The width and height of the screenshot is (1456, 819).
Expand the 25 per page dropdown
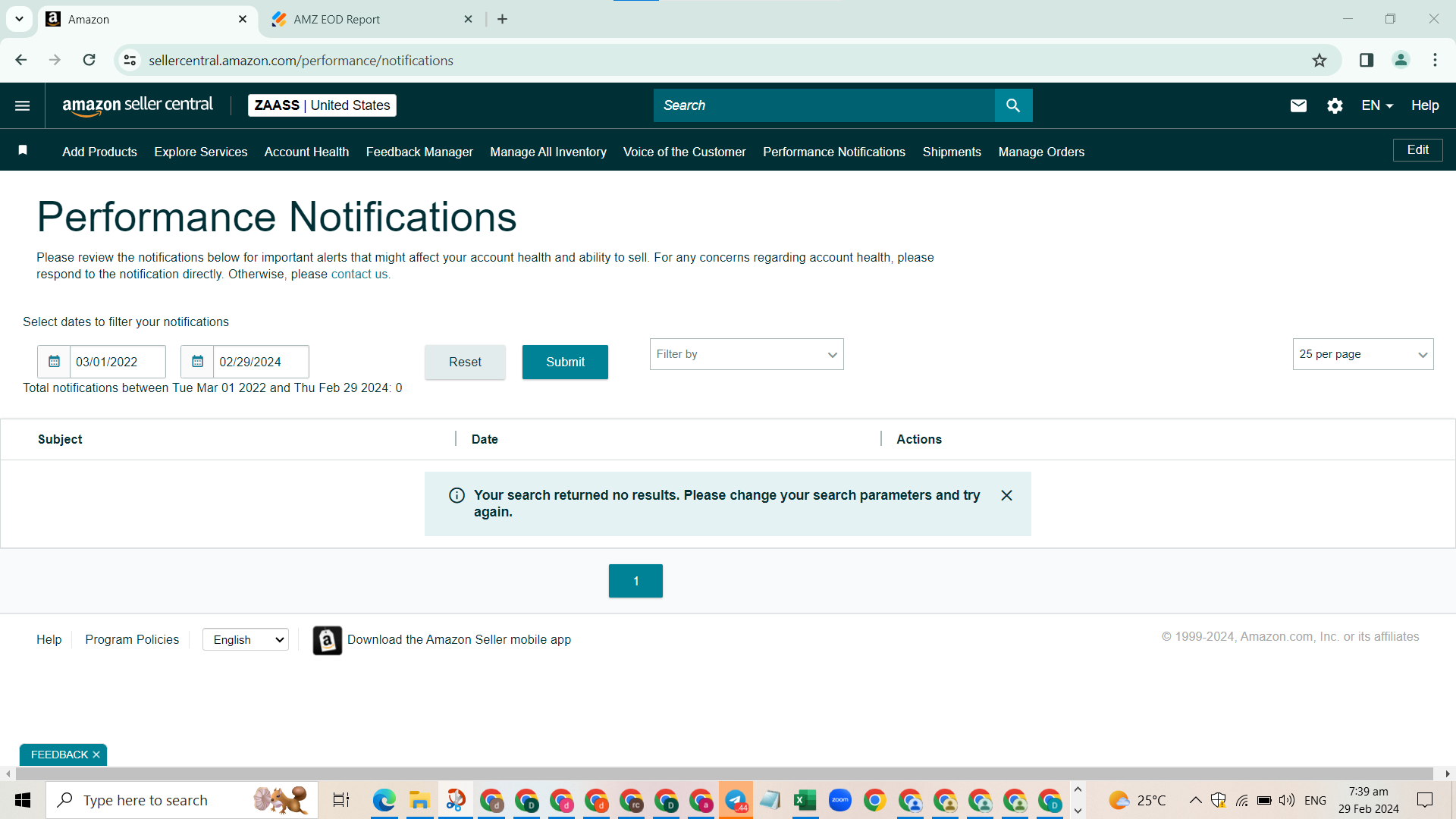1363,354
